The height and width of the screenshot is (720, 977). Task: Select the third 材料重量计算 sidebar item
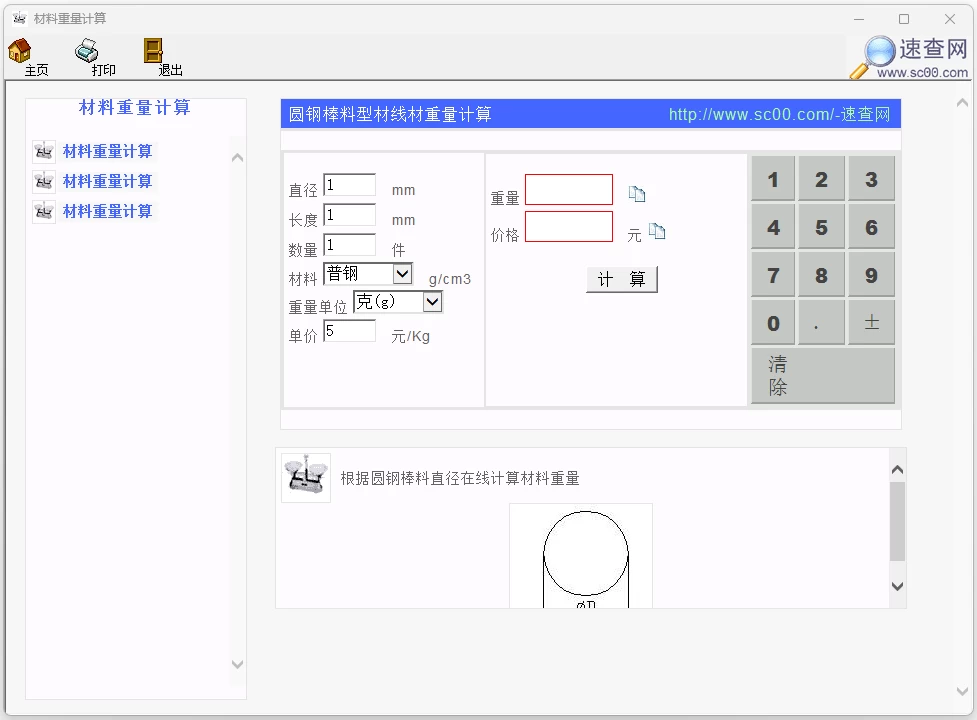(107, 211)
